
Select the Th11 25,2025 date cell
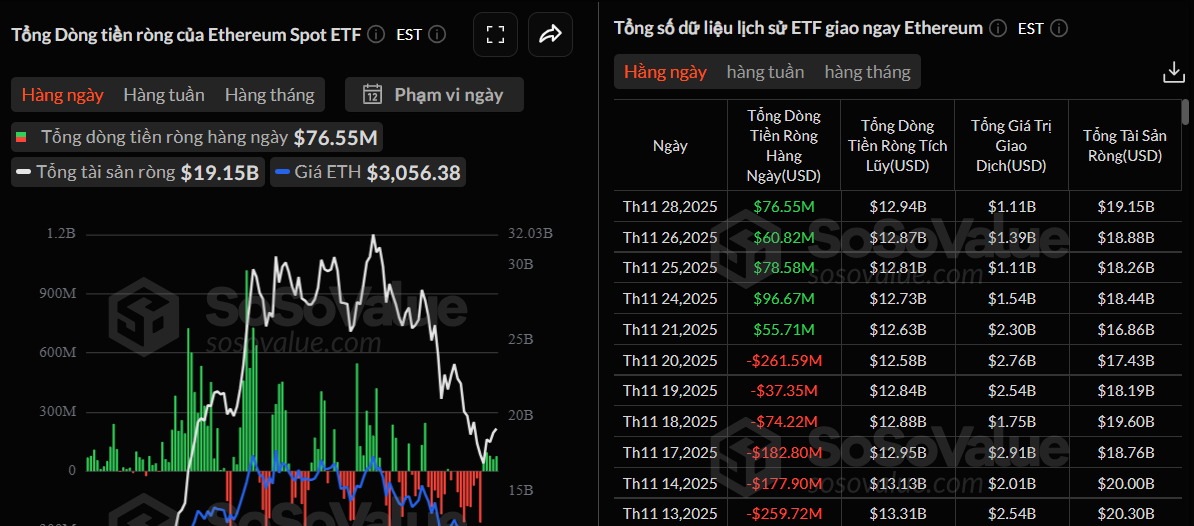[x=670, y=267]
